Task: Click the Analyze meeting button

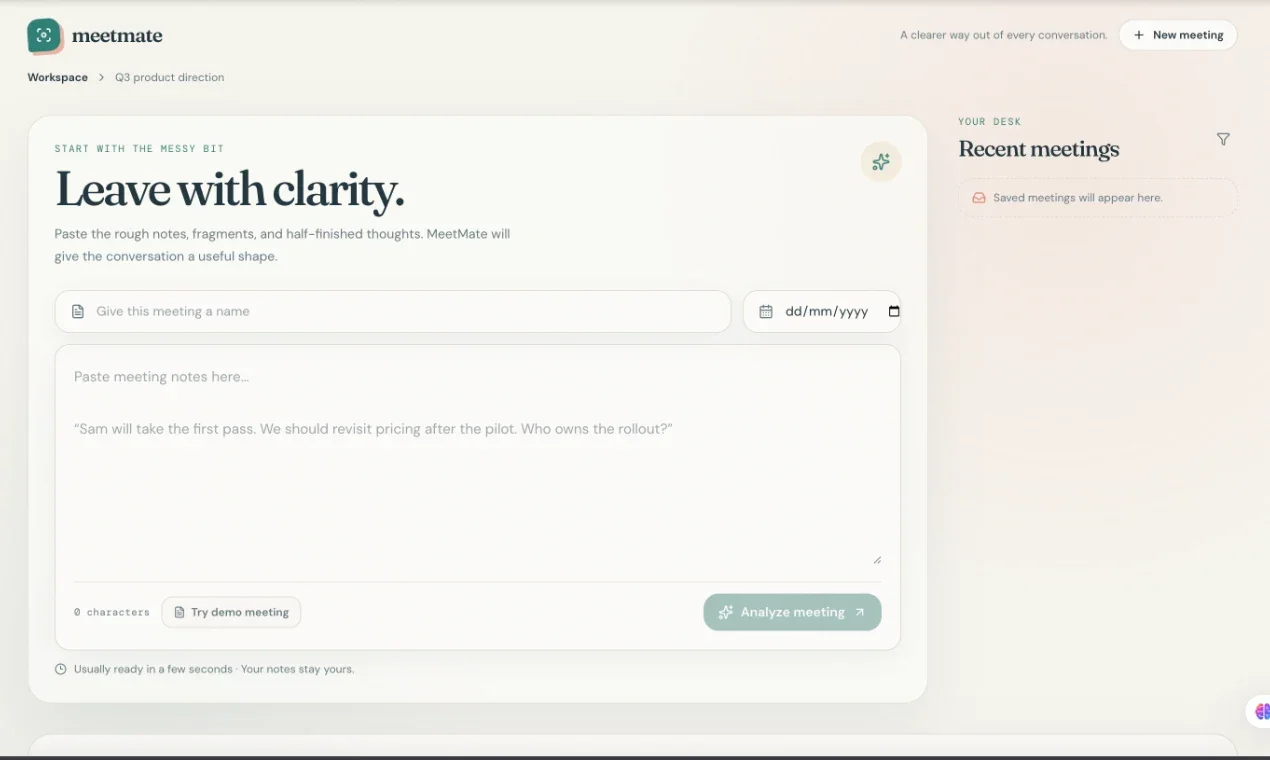Action: click(x=792, y=612)
